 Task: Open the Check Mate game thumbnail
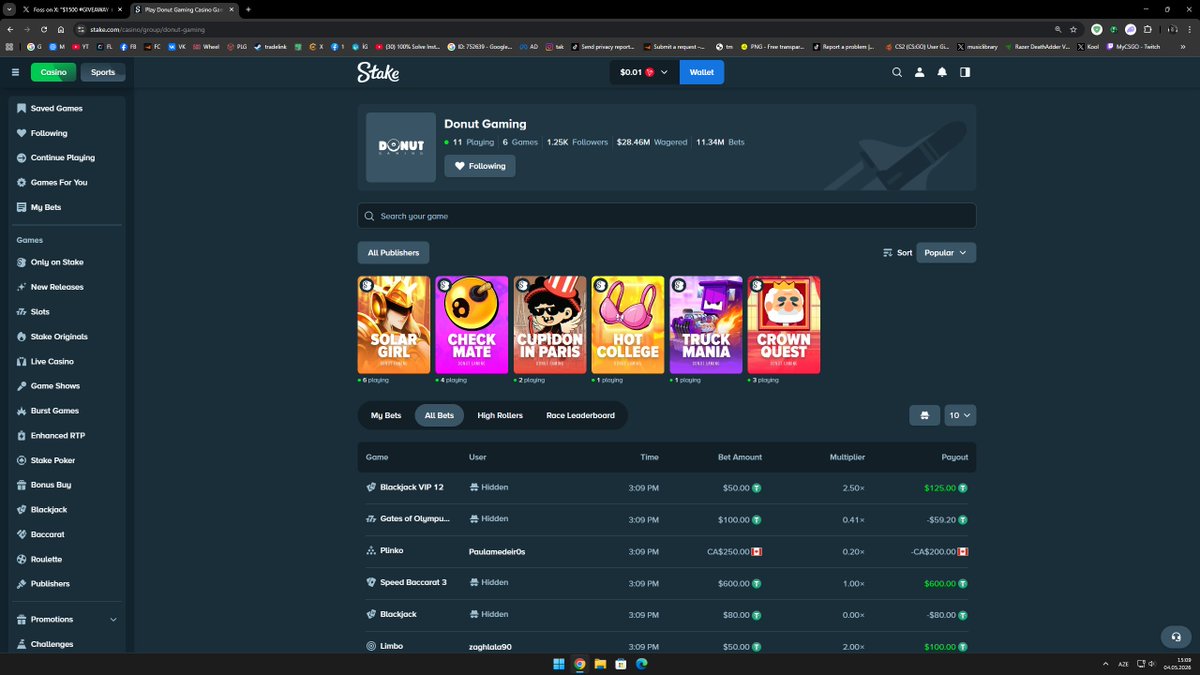(472, 325)
